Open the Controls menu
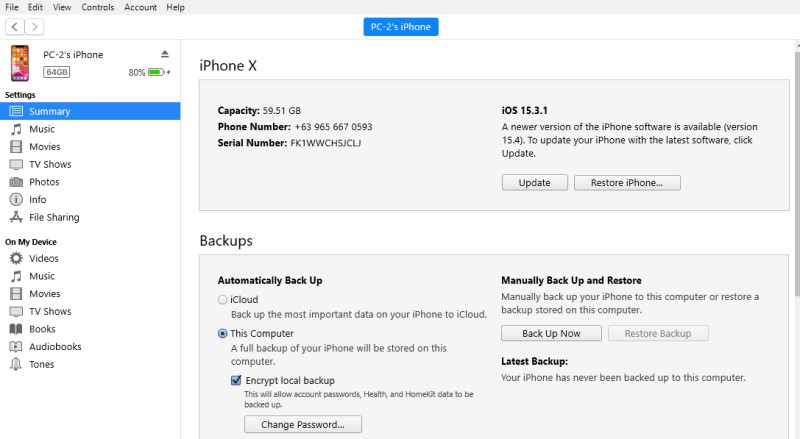The height and width of the screenshot is (439, 800). click(x=97, y=7)
